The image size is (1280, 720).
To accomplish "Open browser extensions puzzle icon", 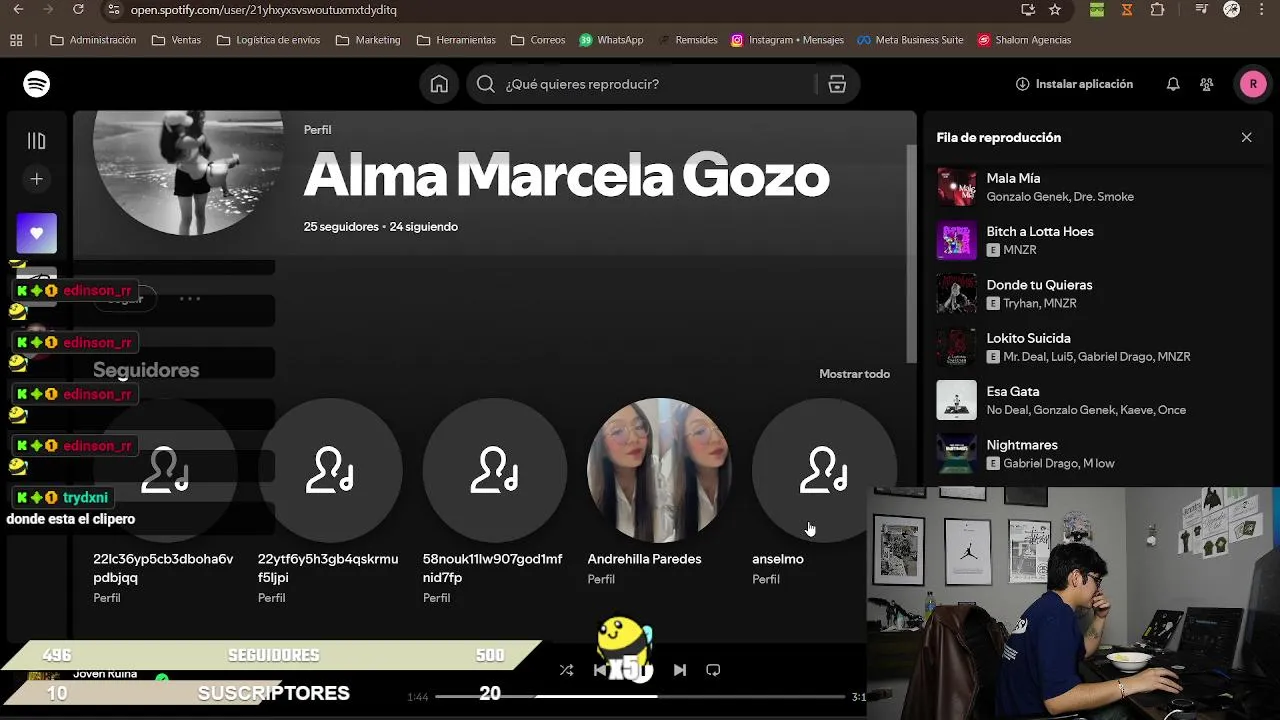I will click(x=1158, y=10).
